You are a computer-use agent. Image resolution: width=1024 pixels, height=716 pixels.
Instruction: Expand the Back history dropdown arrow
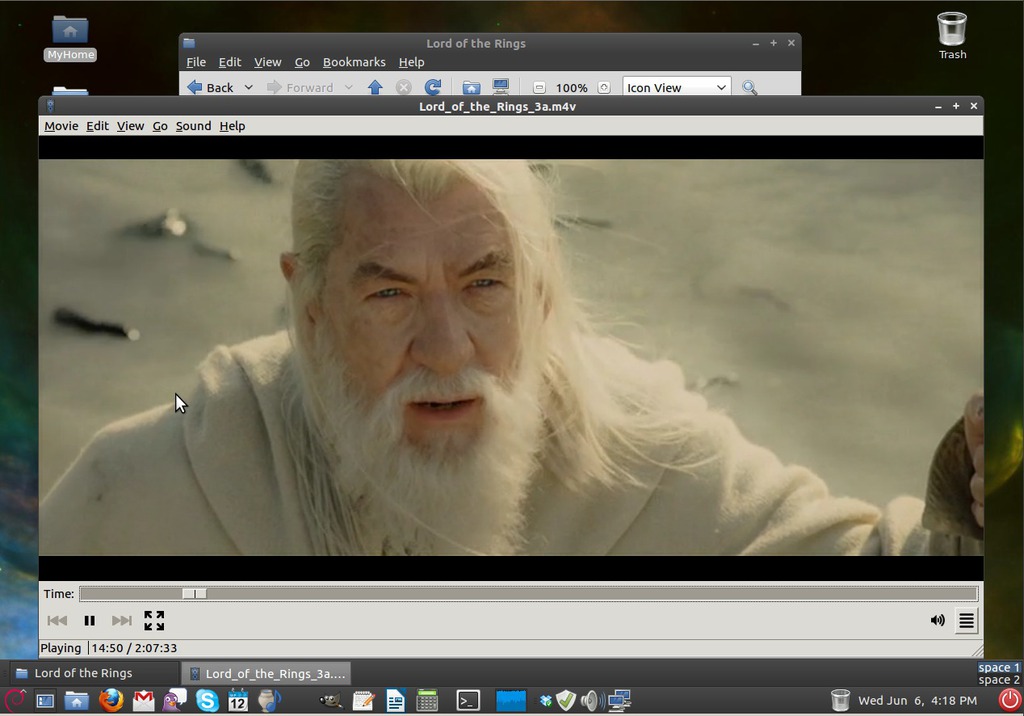[x=248, y=88]
